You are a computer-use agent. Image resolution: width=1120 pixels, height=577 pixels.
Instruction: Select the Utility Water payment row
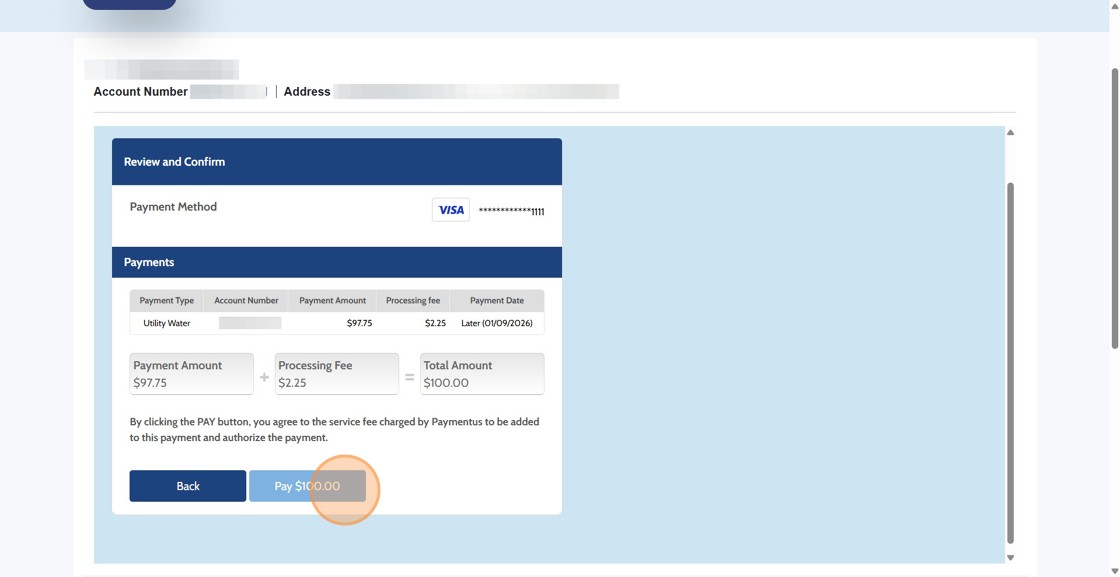(x=336, y=322)
